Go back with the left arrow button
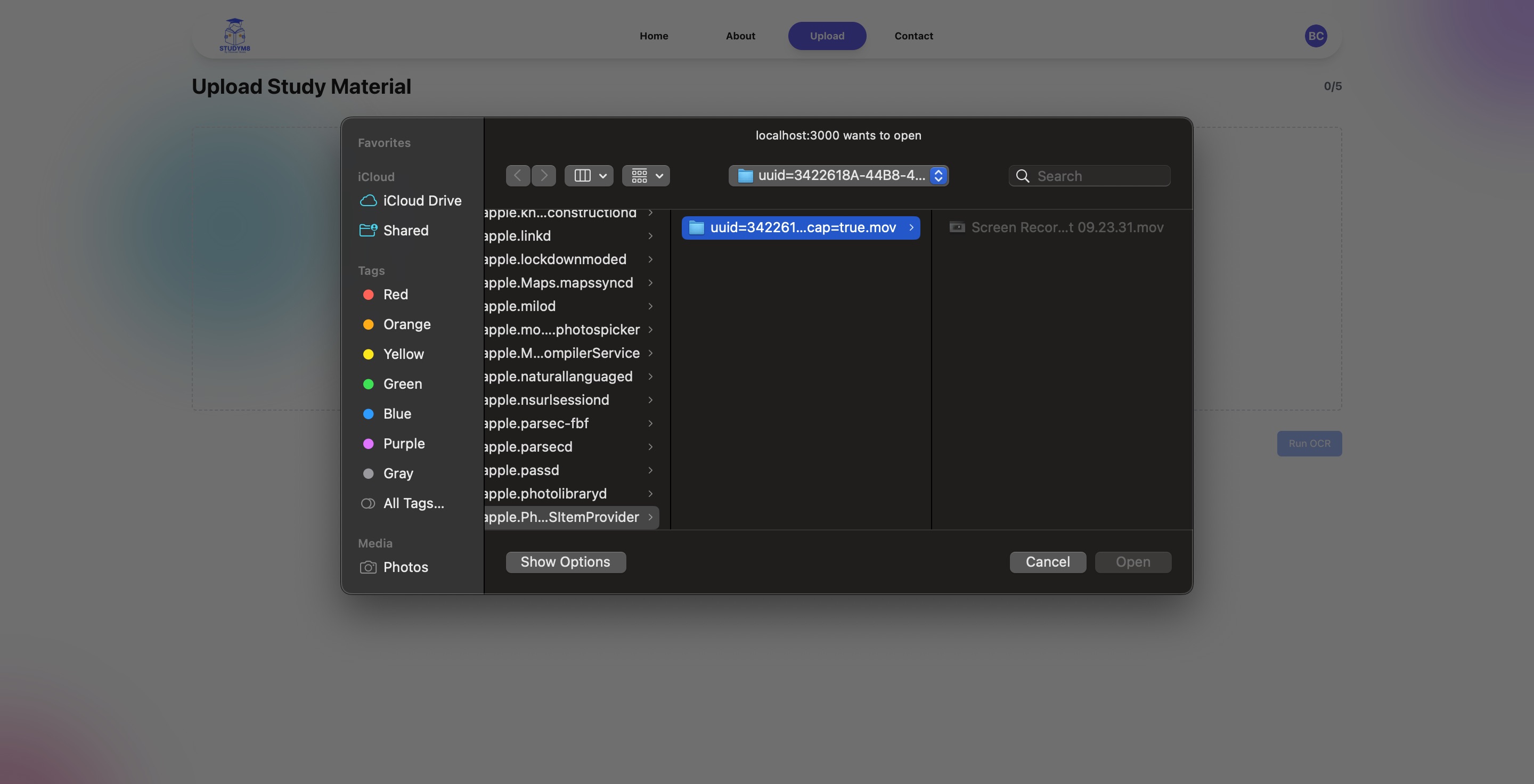 tap(518, 176)
